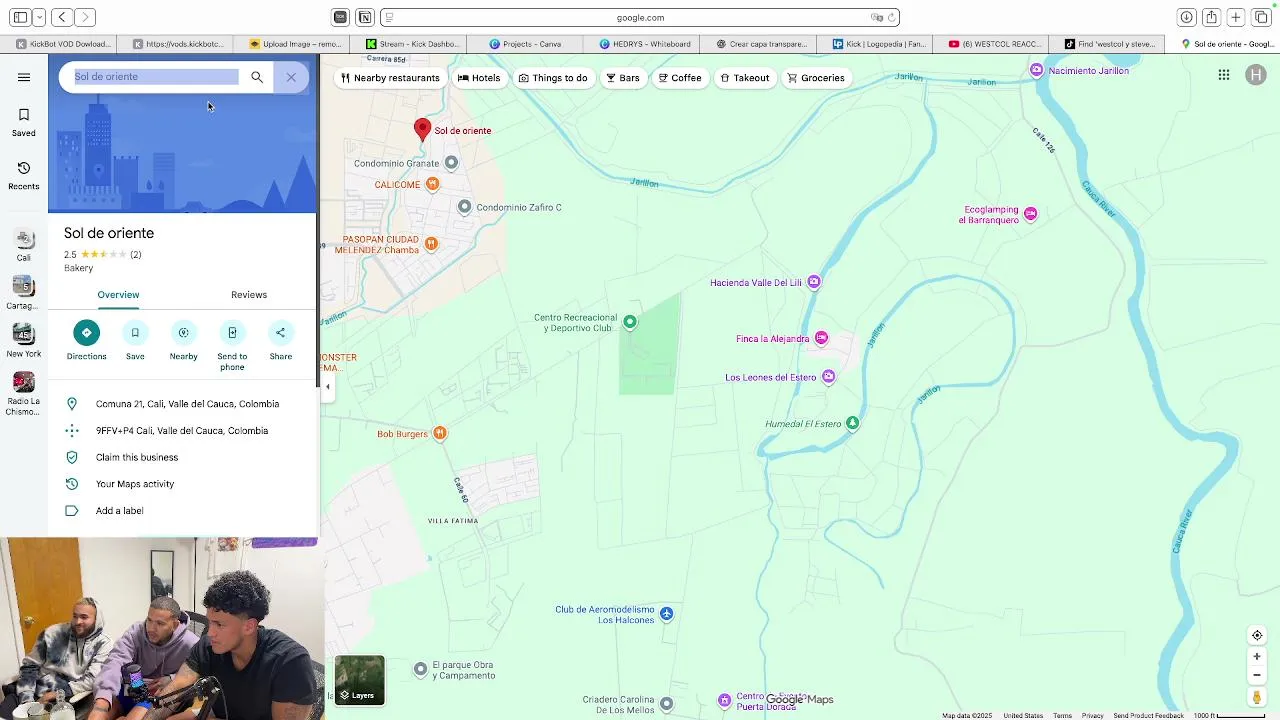This screenshot has width=1280, height=720.
Task: Open Google apps grid
Action: (1224, 75)
